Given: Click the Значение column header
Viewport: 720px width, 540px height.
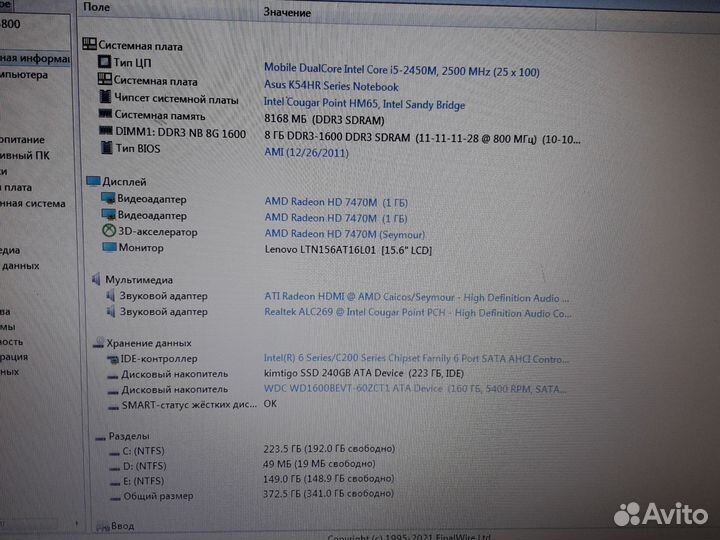Looking at the screenshot, I should pos(287,12).
